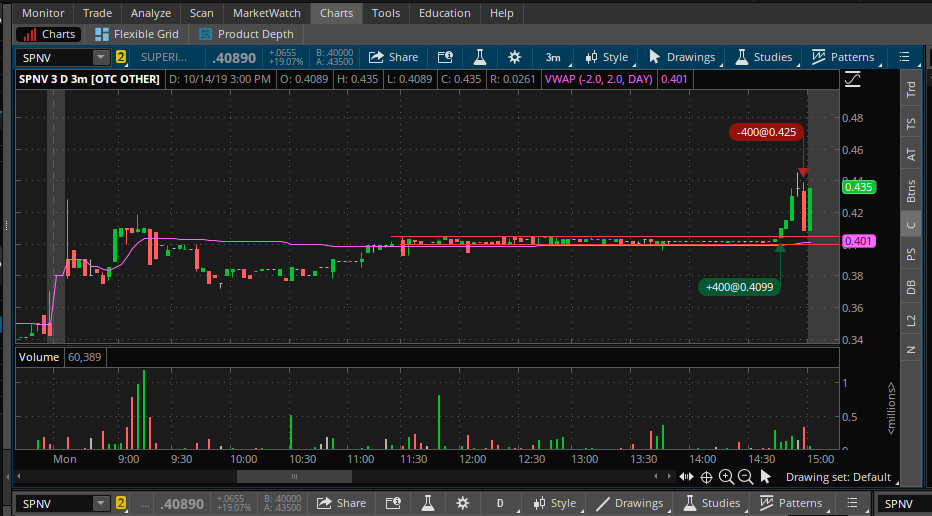
Task: Open the Drawings menu with pointer icon
Action: pos(682,58)
